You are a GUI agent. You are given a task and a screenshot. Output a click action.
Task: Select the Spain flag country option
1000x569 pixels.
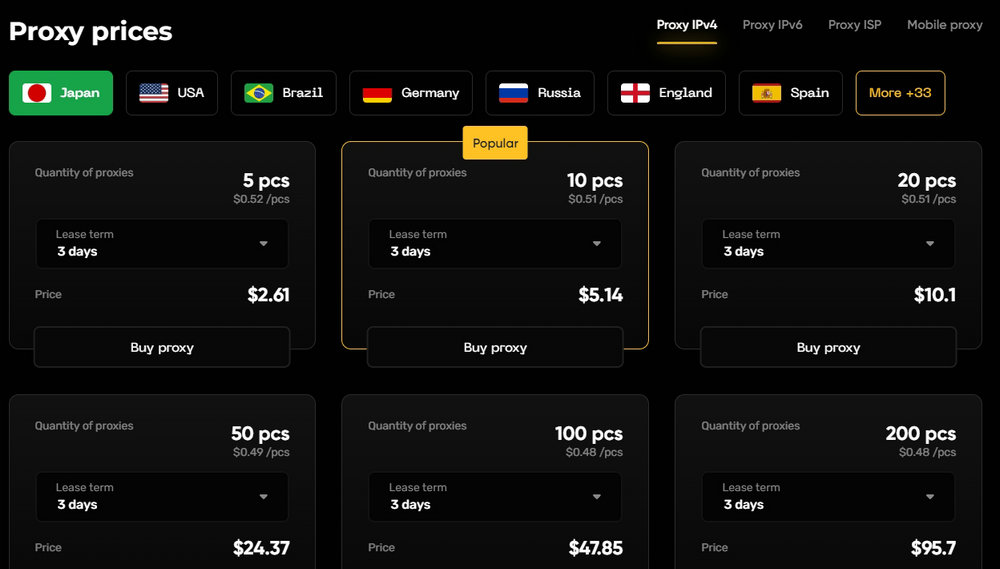[x=790, y=93]
